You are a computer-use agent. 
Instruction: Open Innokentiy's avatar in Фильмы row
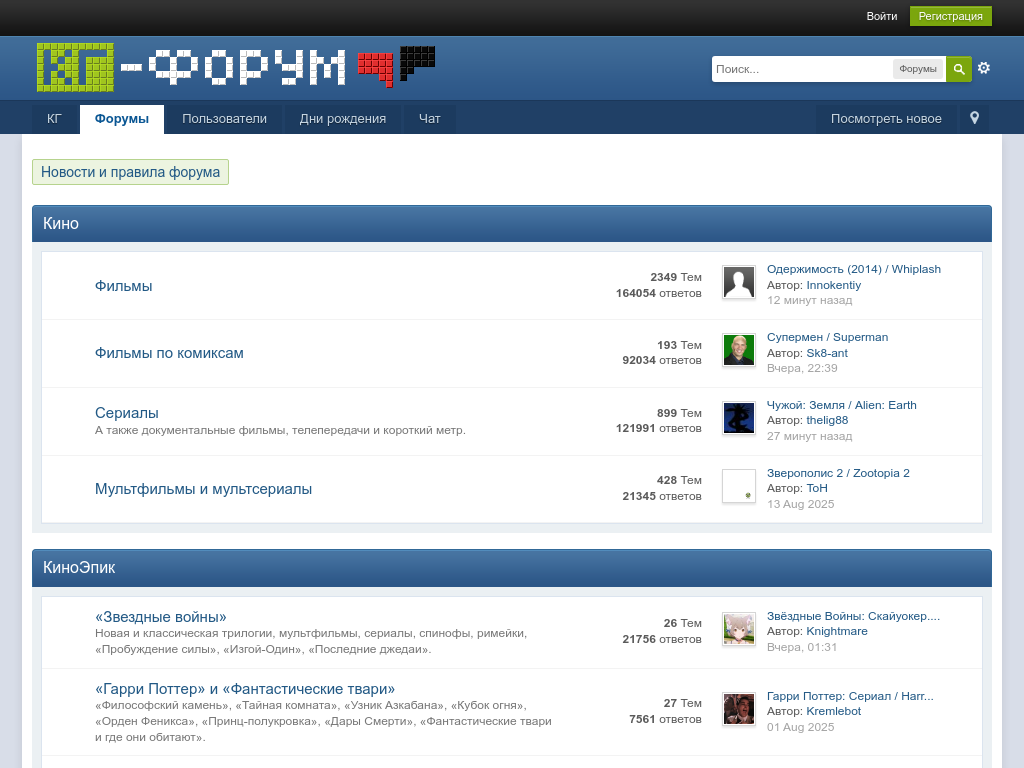pos(739,283)
